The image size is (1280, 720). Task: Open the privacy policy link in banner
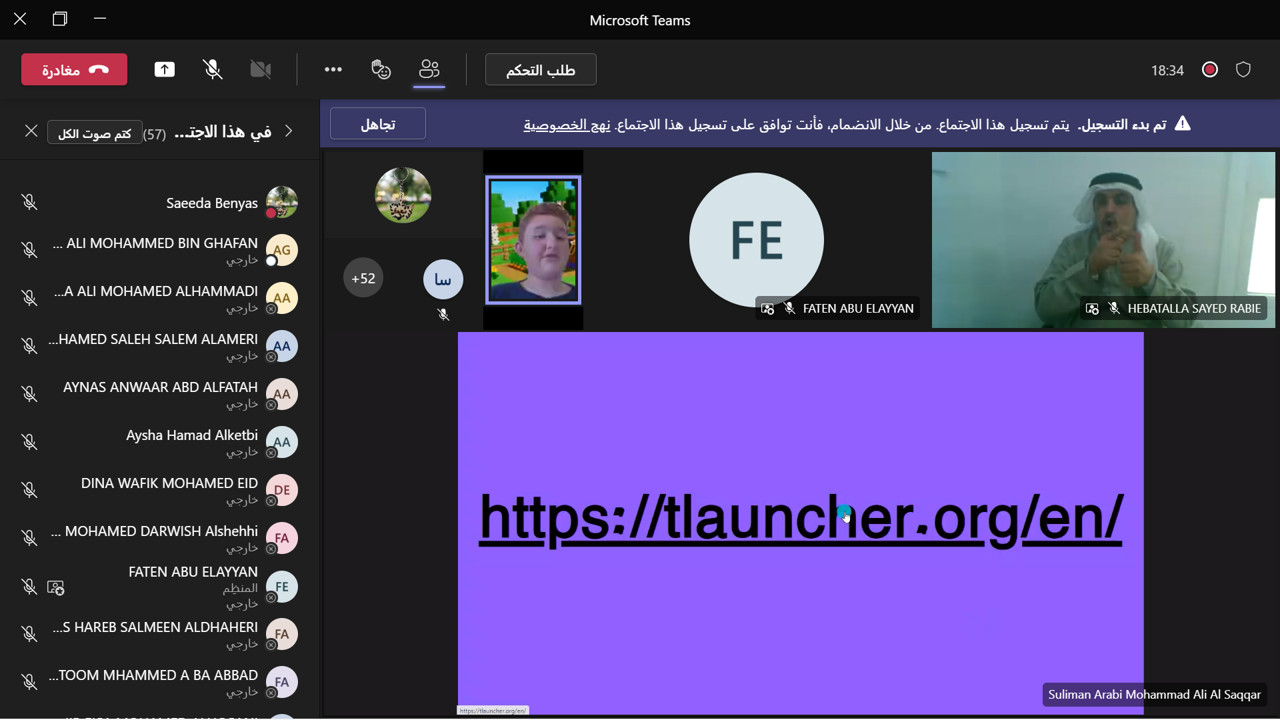[567, 125]
